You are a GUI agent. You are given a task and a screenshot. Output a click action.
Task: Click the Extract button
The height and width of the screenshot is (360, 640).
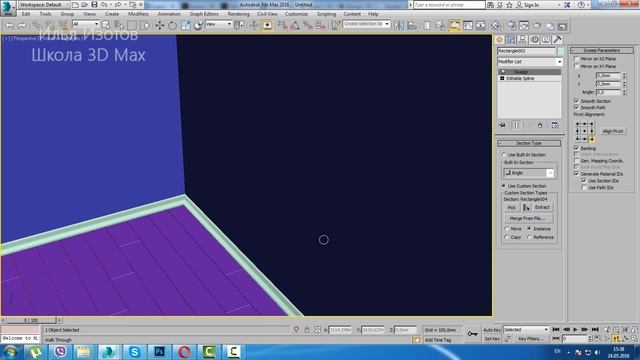tap(542, 207)
